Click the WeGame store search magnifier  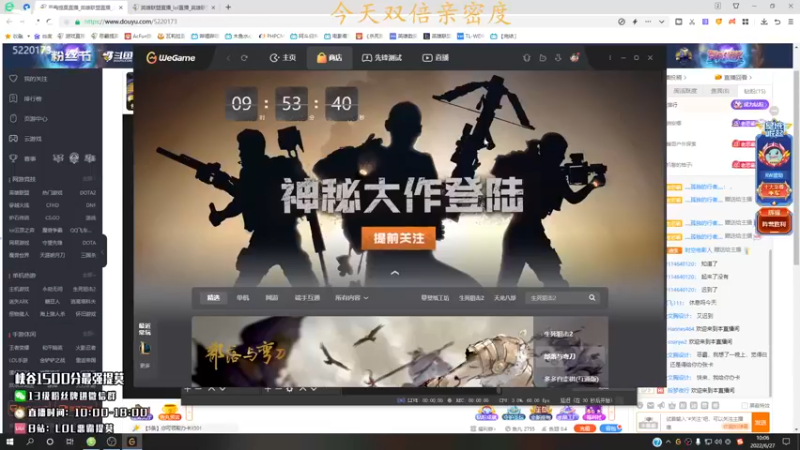click(592, 297)
